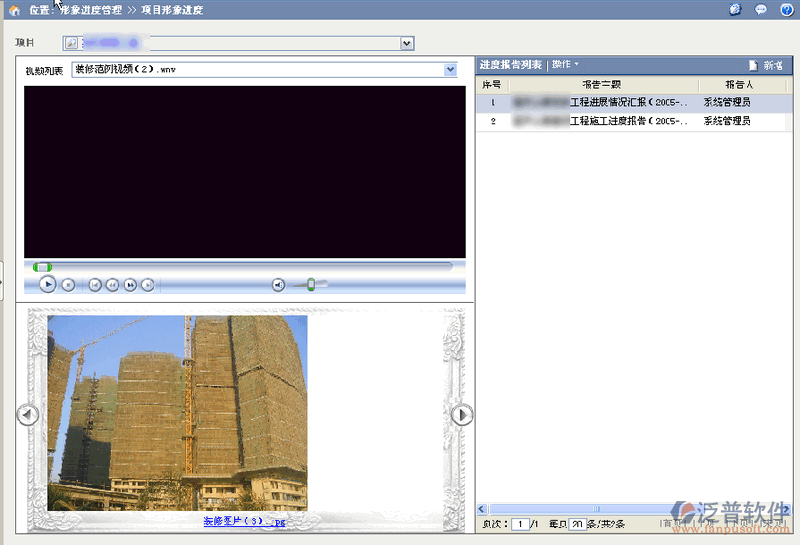Click the rewind playback button
This screenshot has width=800, height=545.
point(113,285)
